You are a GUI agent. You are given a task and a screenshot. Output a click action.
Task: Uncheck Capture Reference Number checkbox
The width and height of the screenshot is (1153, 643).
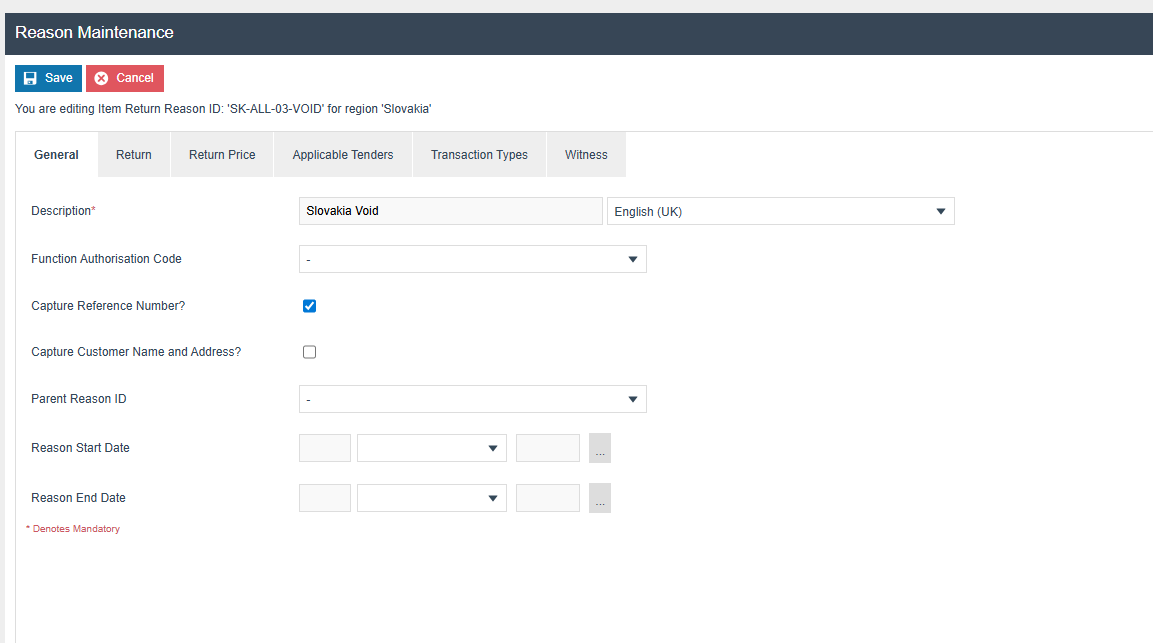click(x=310, y=306)
